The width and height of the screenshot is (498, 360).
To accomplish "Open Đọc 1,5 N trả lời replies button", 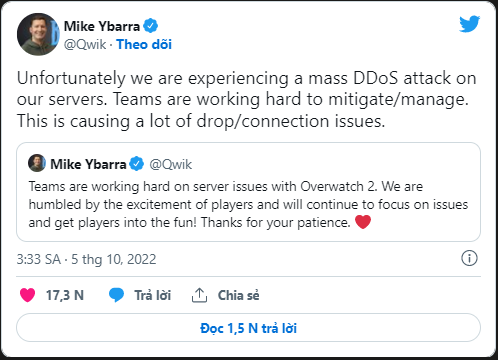I will [x=248, y=328].
